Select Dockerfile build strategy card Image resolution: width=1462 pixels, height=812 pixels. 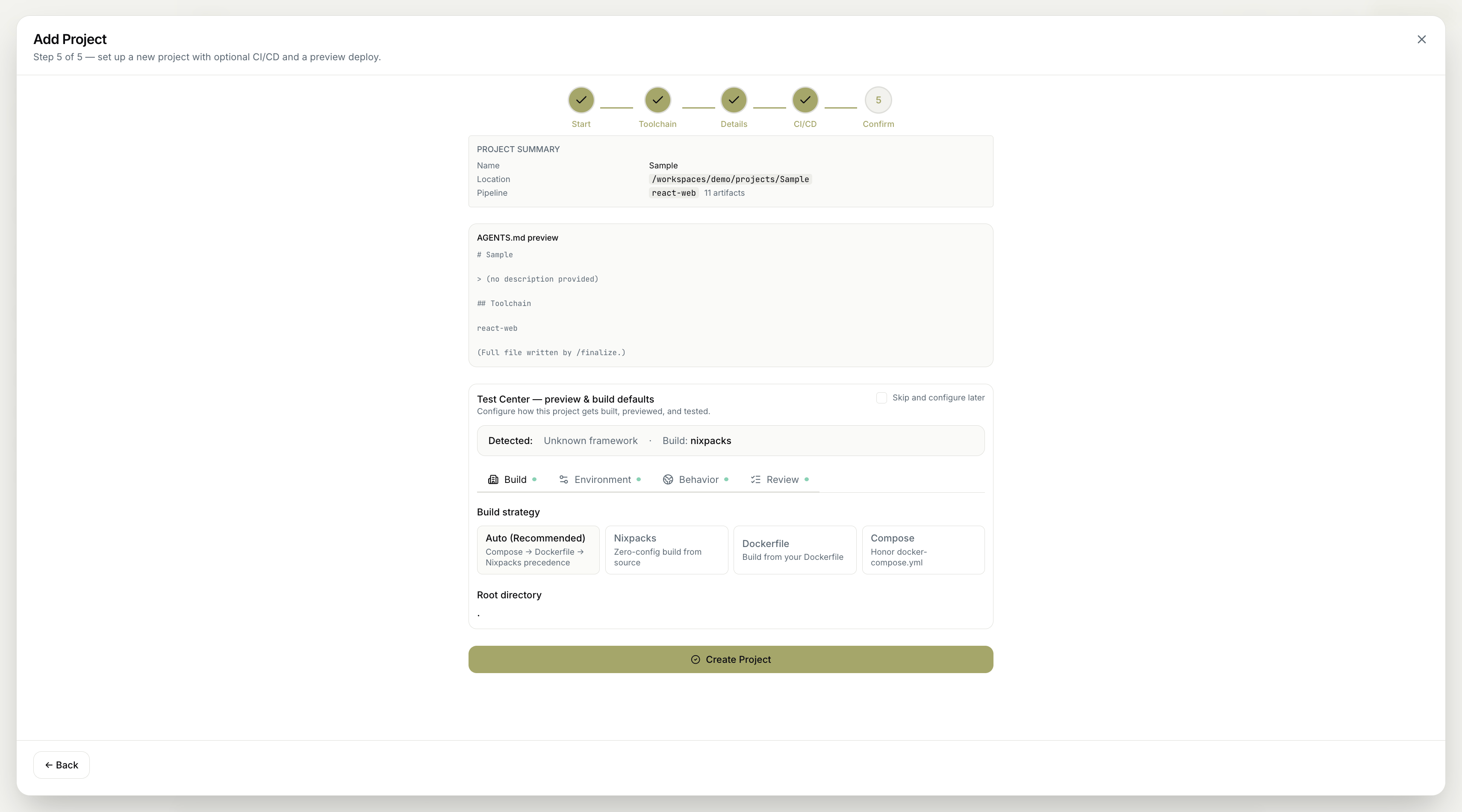point(795,550)
